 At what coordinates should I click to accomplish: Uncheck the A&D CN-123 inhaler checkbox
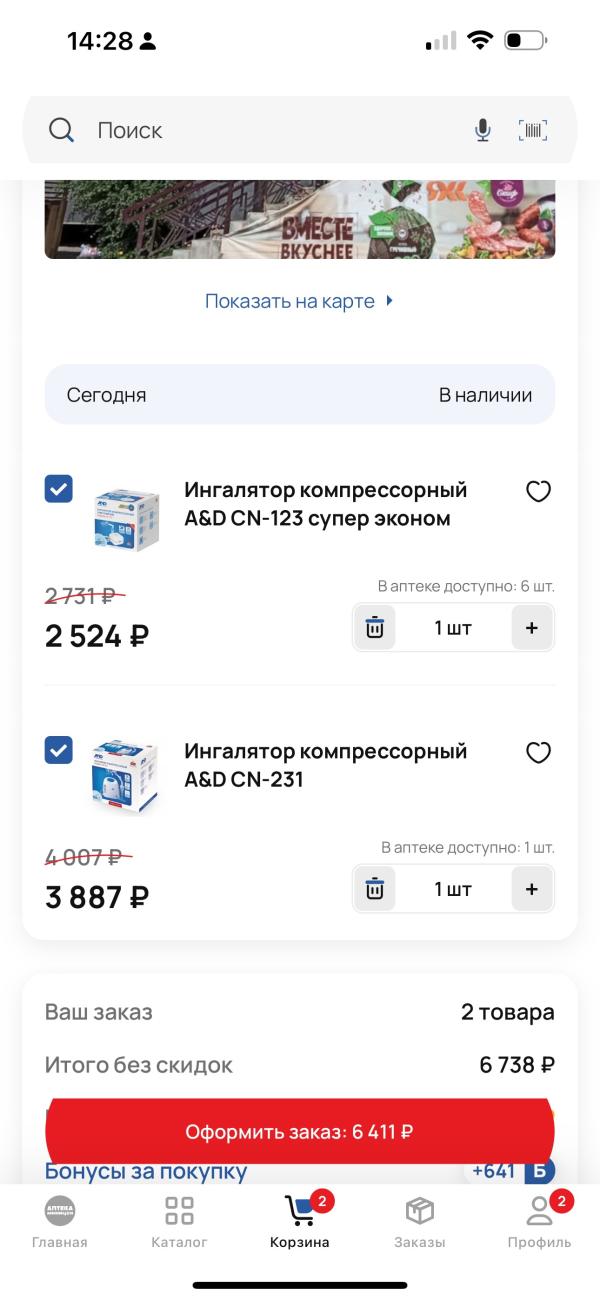tap(59, 489)
